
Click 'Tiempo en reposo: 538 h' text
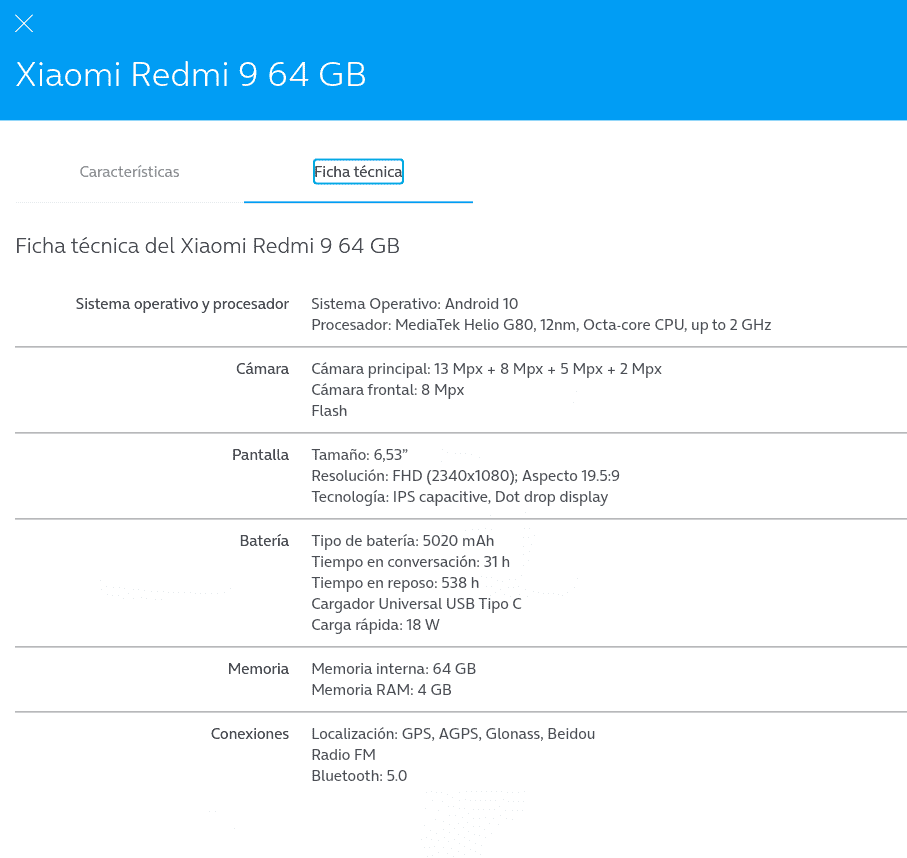395,583
